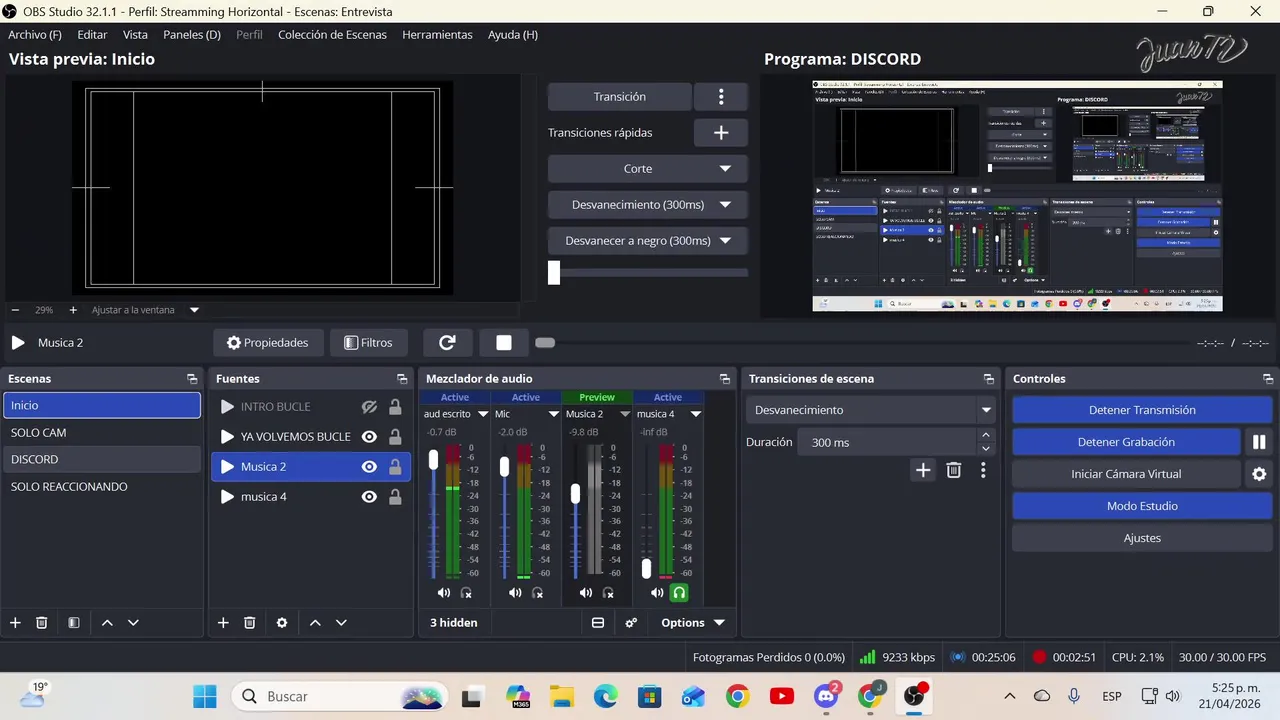This screenshot has height=720, width=1280.
Task: Mute the aud escrito channel
Action: point(444,593)
